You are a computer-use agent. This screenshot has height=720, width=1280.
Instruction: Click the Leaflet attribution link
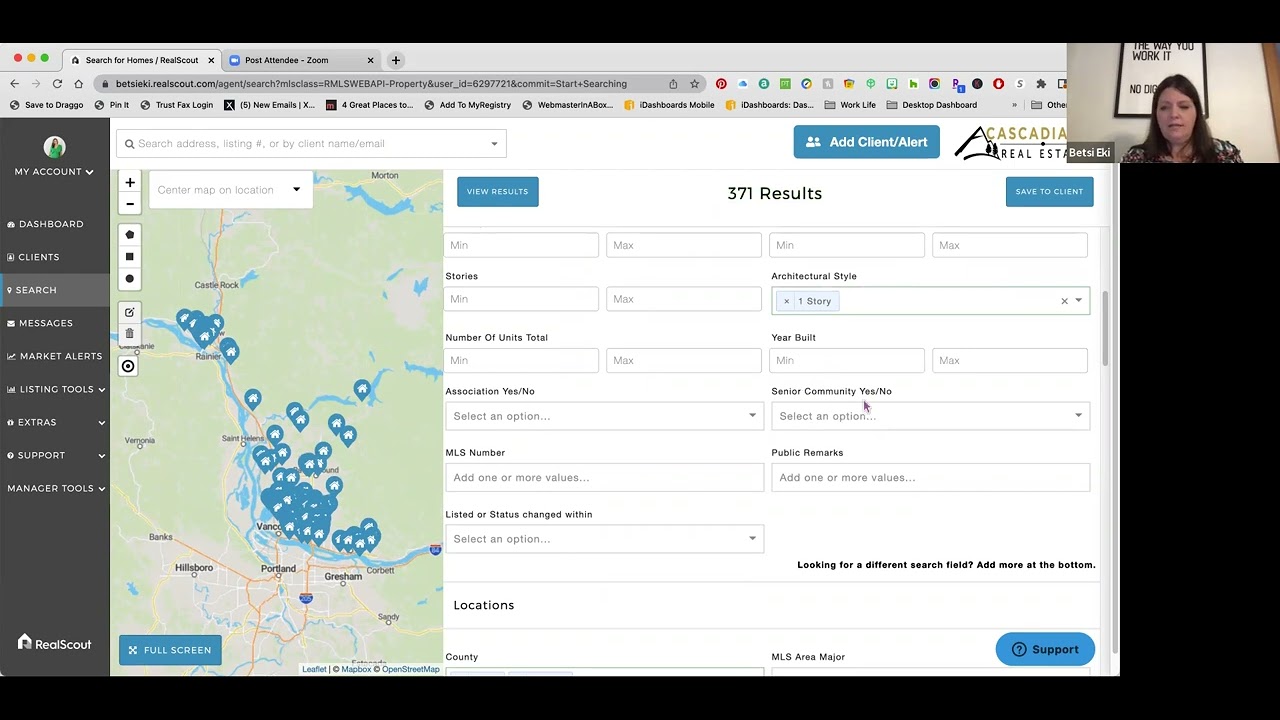coord(314,669)
